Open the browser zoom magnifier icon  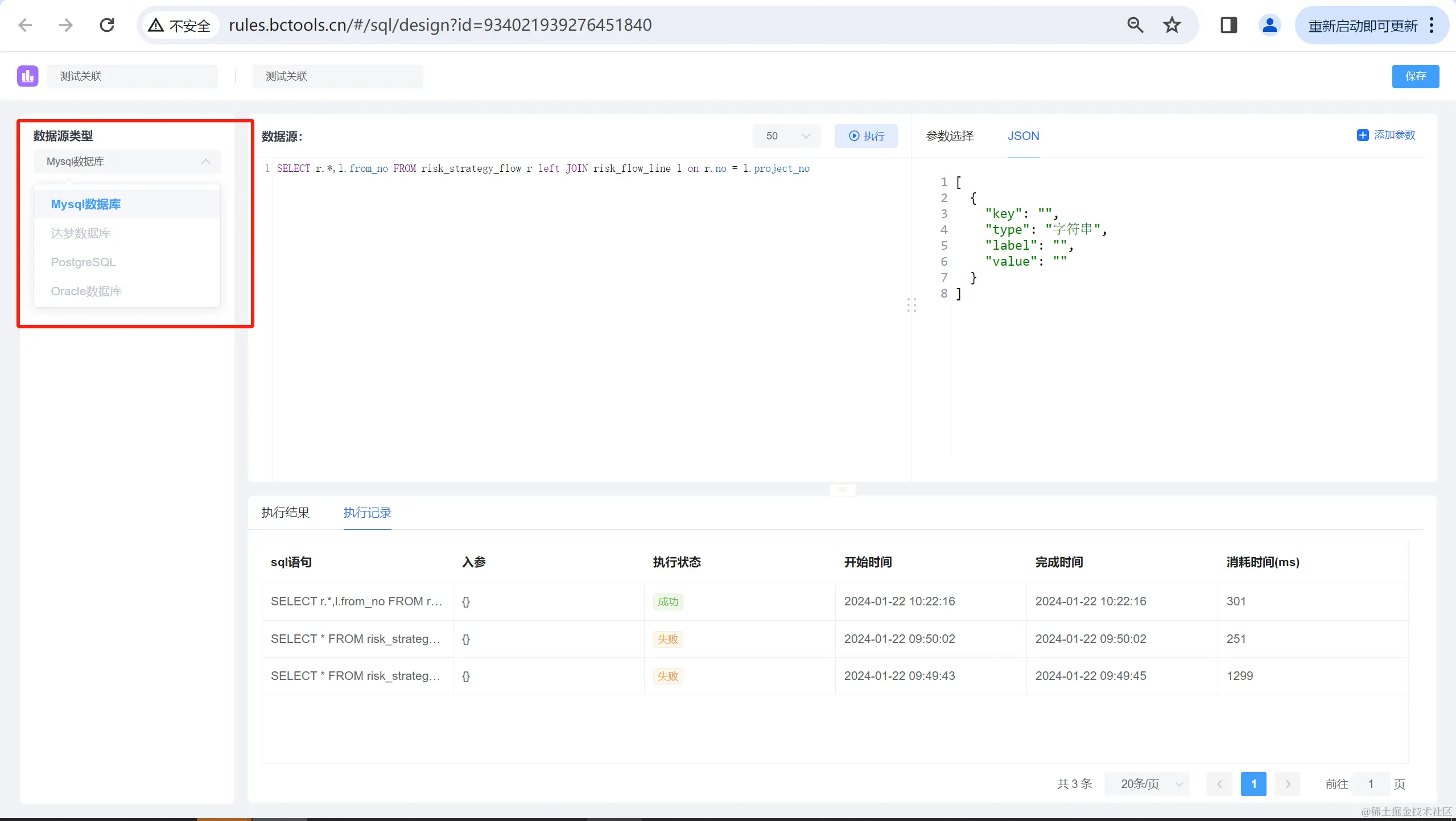coord(1135,25)
